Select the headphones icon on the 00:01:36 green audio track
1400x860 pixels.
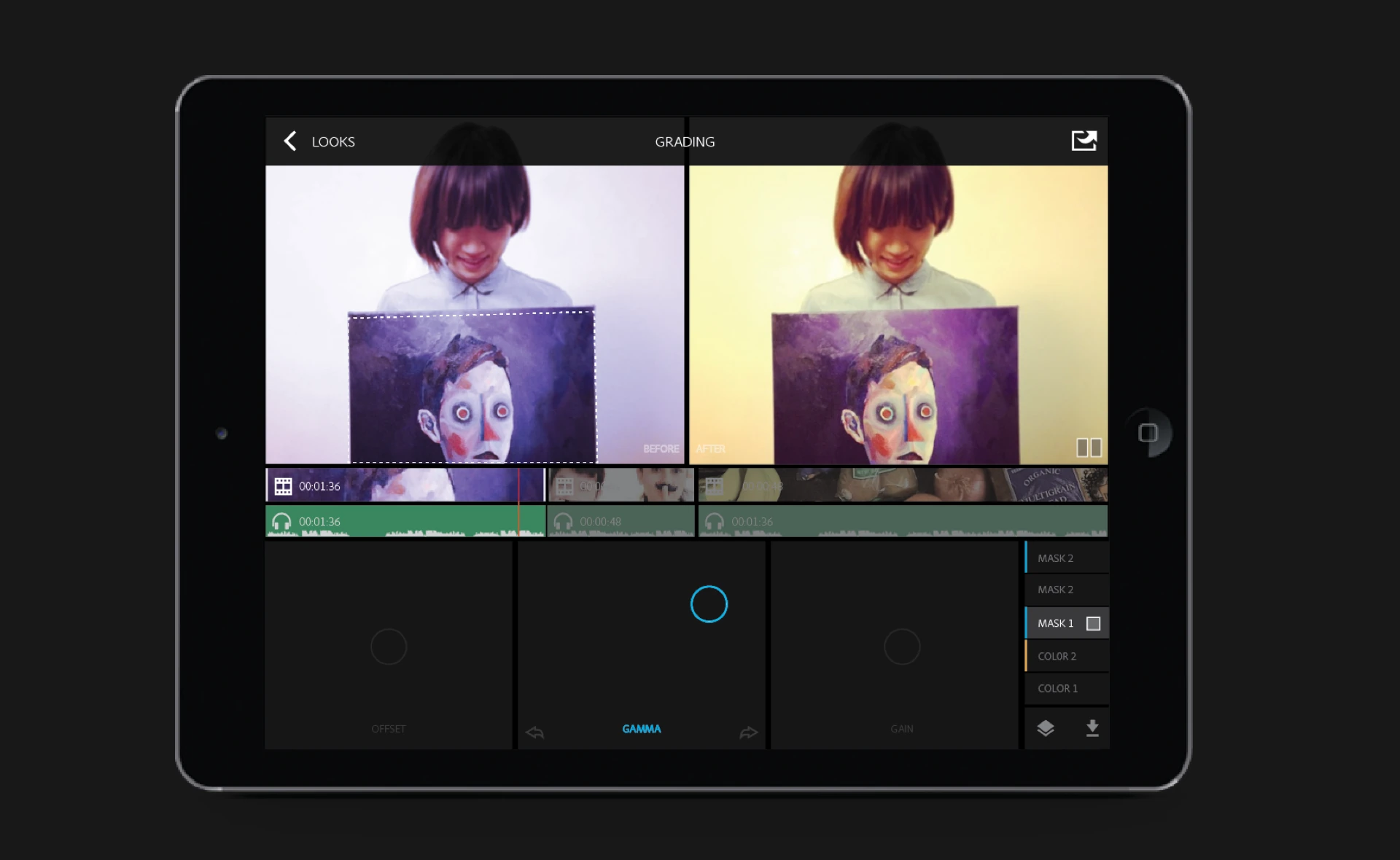click(x=281, y=522)
